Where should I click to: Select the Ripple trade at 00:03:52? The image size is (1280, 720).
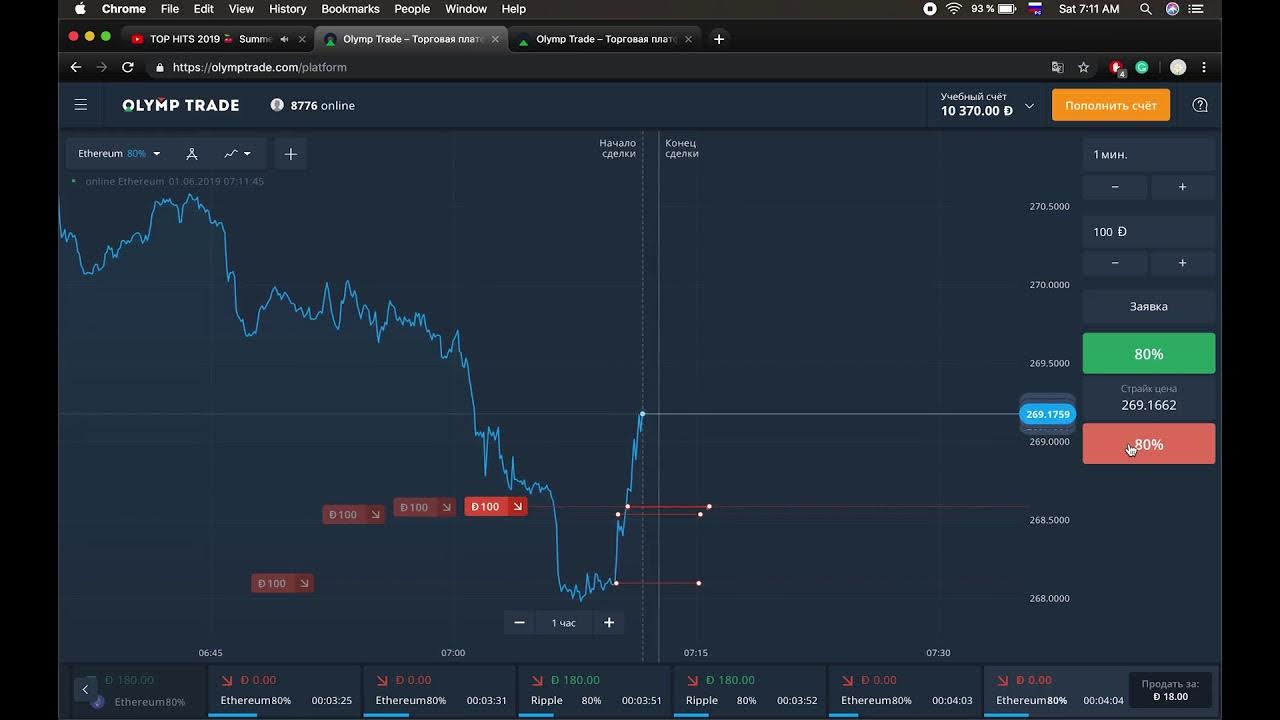pyautogui.click(x=750, y=691)
